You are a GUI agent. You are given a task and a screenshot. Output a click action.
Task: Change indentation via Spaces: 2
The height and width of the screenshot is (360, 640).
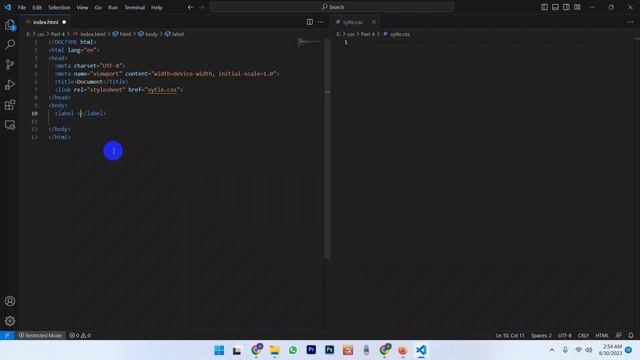pos(541,335)
